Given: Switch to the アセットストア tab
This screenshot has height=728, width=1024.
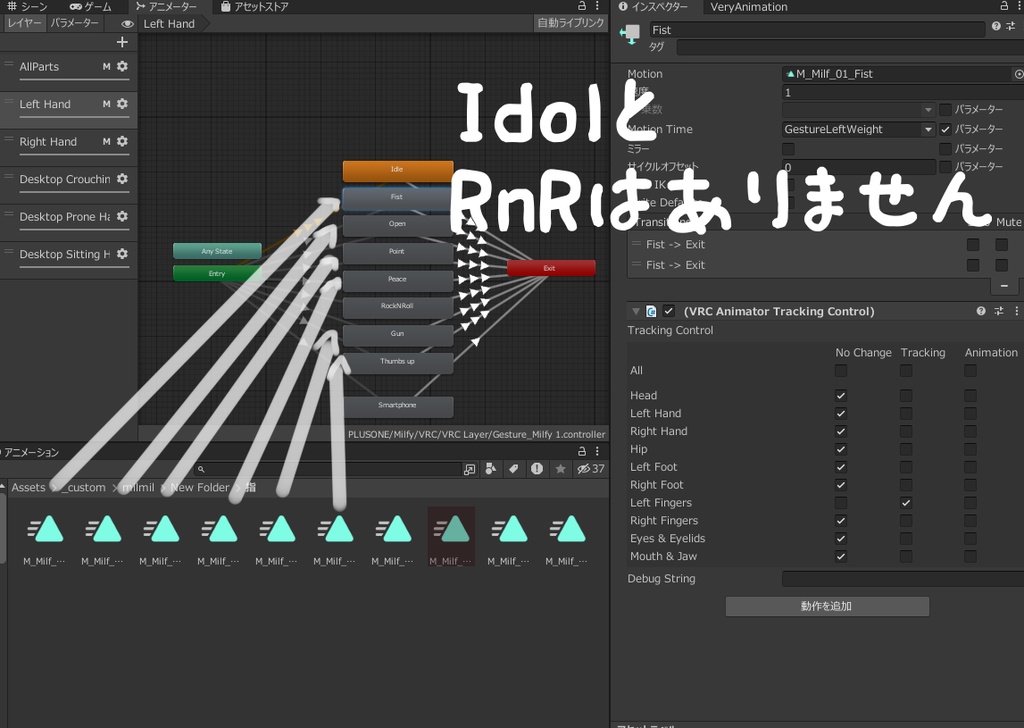Looking at the screenshot, I should 255,7.
